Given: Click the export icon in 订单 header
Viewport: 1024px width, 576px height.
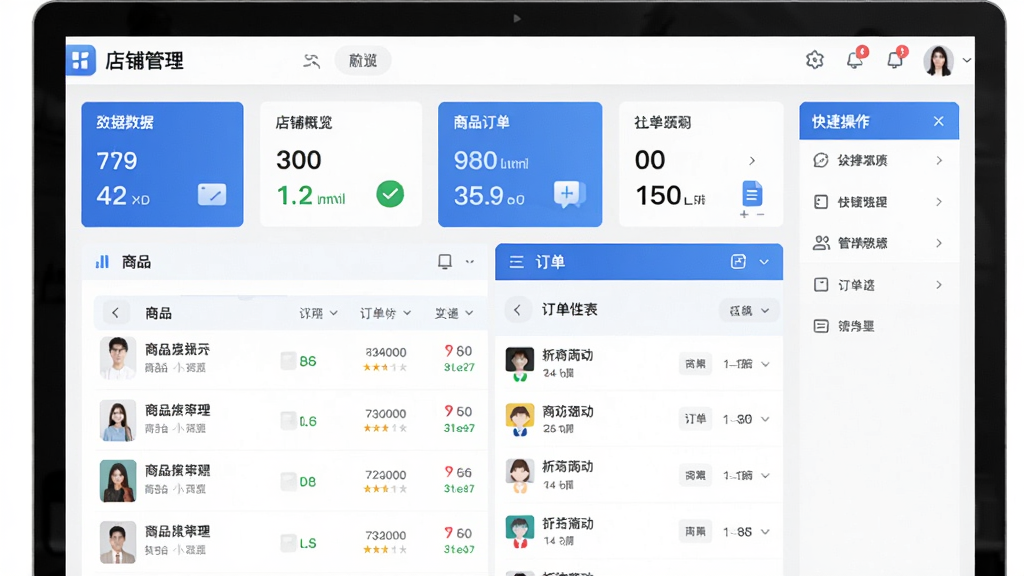Looking at the screenshot, I should (738, 262).
